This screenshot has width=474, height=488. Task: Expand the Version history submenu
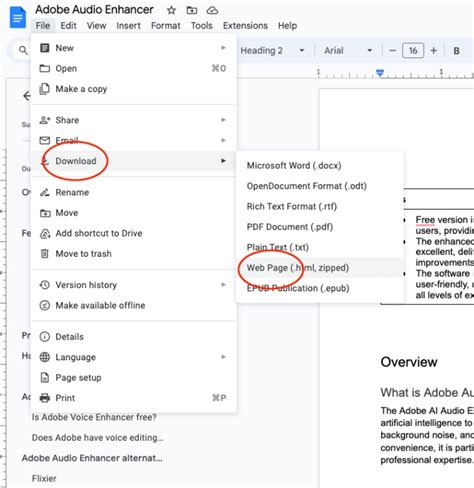coord(134,285)
